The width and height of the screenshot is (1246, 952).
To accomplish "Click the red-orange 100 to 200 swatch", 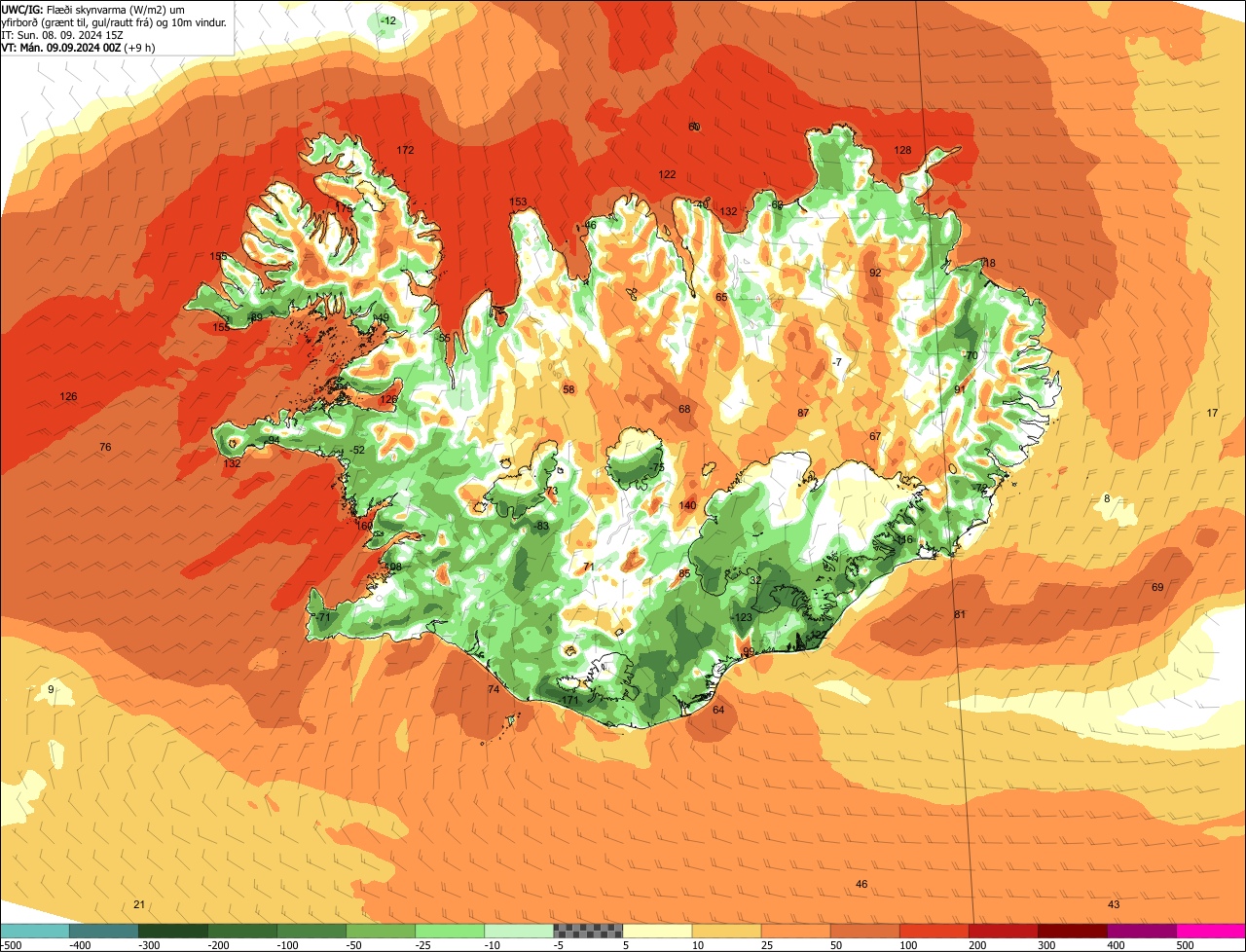I will pos(934,931).
